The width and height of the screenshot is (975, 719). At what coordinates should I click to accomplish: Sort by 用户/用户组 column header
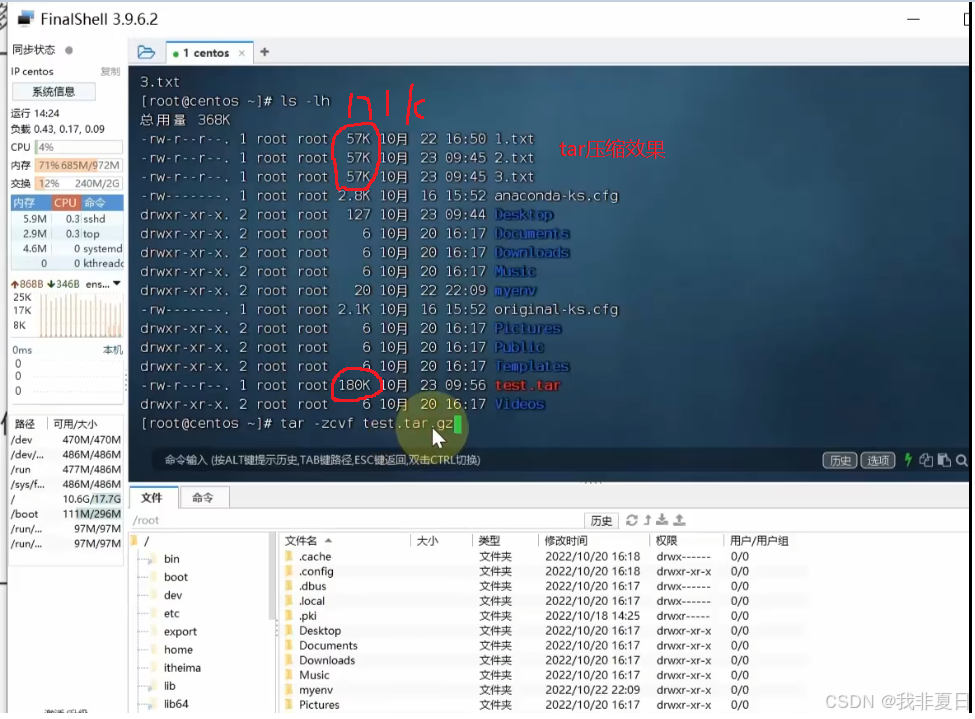click(759, 540)
